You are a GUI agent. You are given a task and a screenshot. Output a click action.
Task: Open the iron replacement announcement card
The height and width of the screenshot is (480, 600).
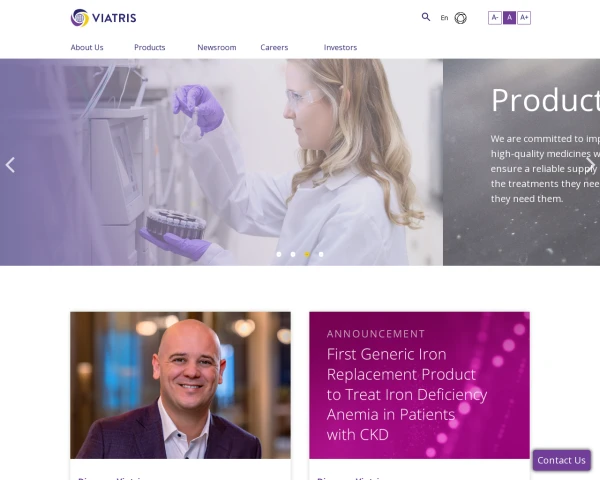click(419, 385)
